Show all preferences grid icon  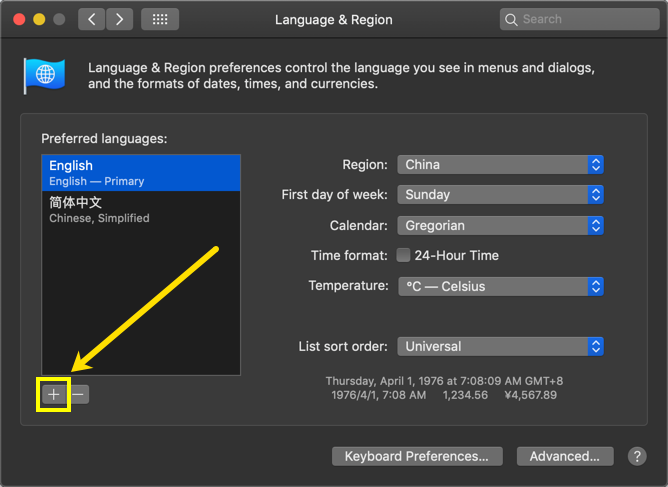(x=160, y=19)
